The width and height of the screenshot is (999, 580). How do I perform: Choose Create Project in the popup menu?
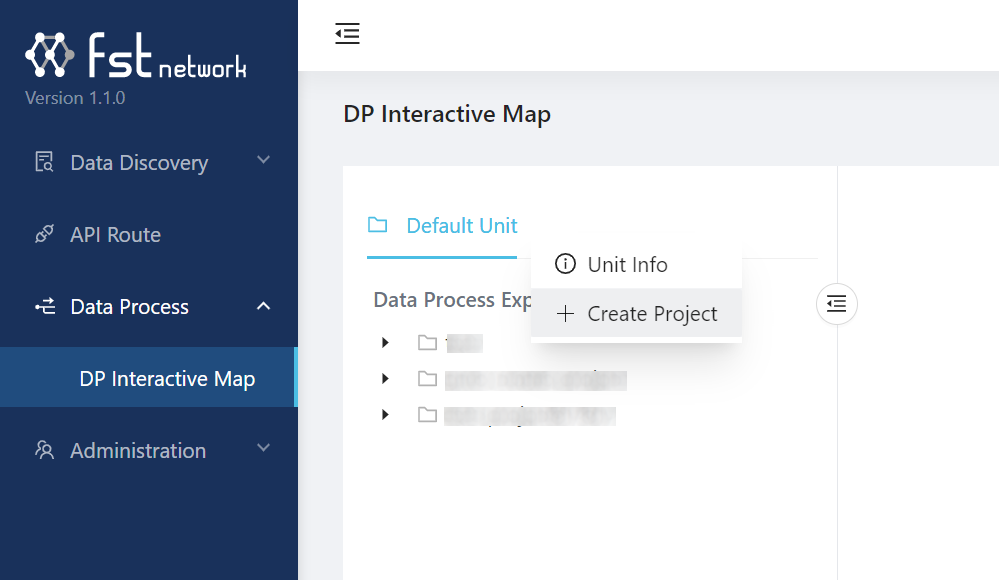click(652, 314)
